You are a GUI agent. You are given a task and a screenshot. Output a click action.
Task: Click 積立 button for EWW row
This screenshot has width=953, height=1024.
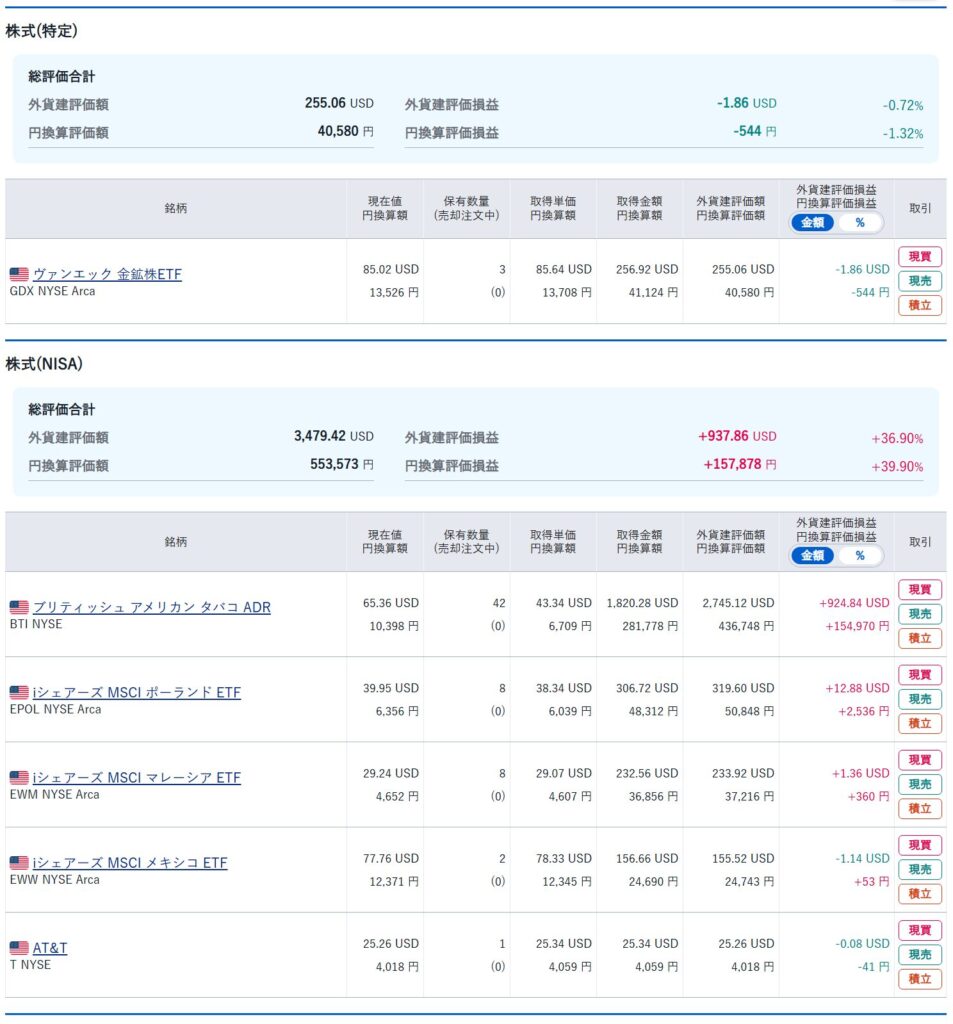click(920, 893)
